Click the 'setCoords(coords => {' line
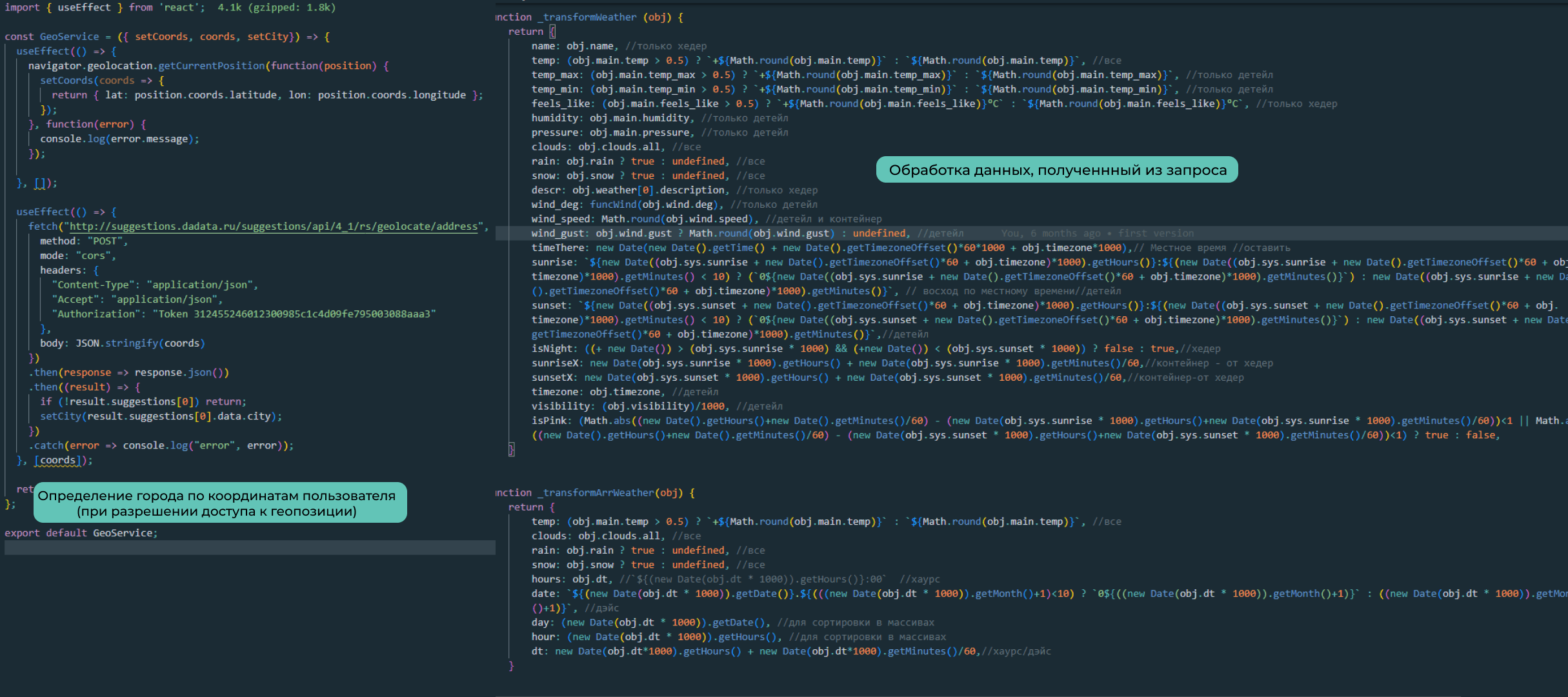The width and height of the screenshot is (1568, 697). click(x=102, y=81)
